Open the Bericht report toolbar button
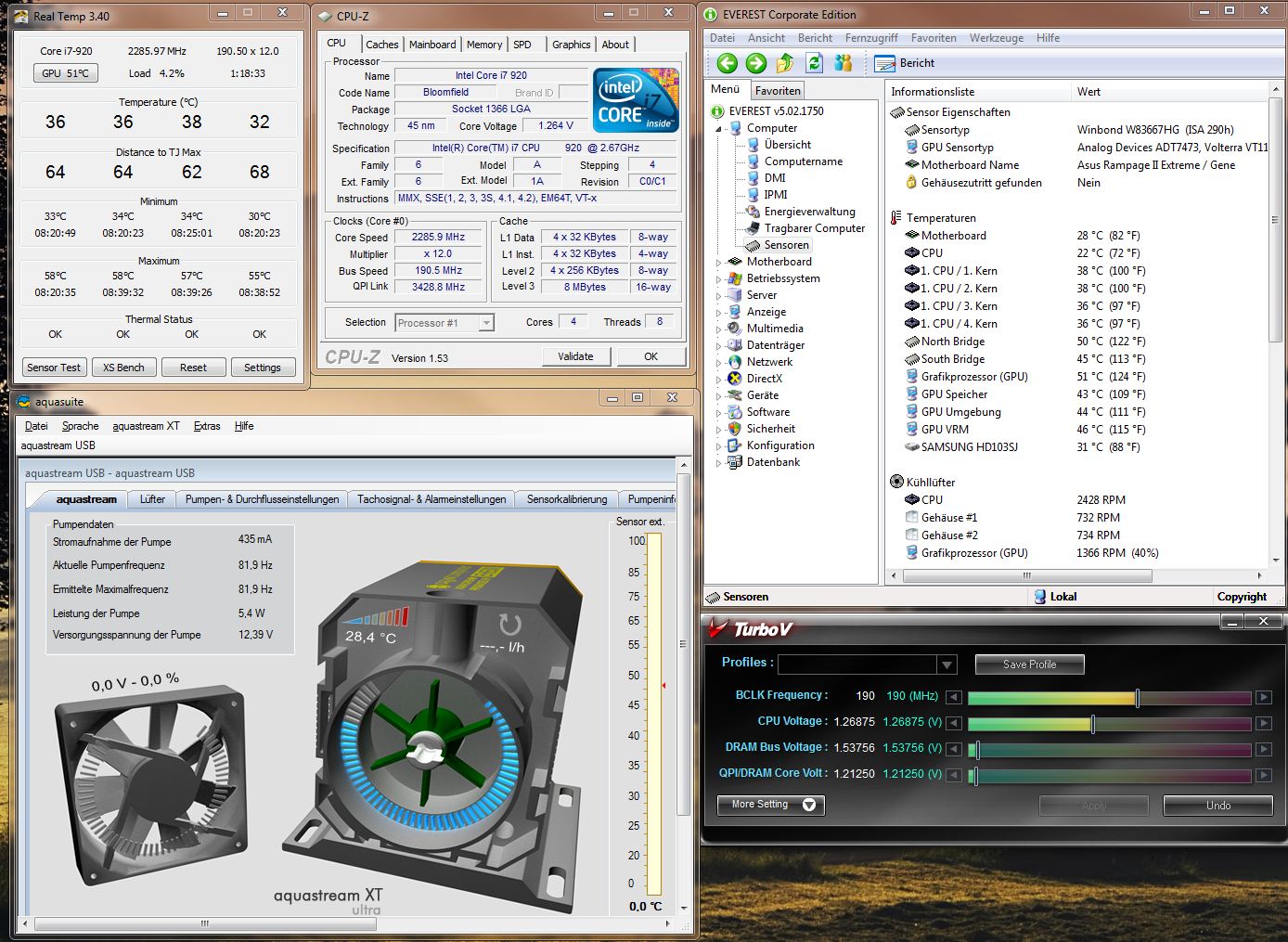This screenshot has height=942, width=1288. pyautogui.click(x=904, y=63)
